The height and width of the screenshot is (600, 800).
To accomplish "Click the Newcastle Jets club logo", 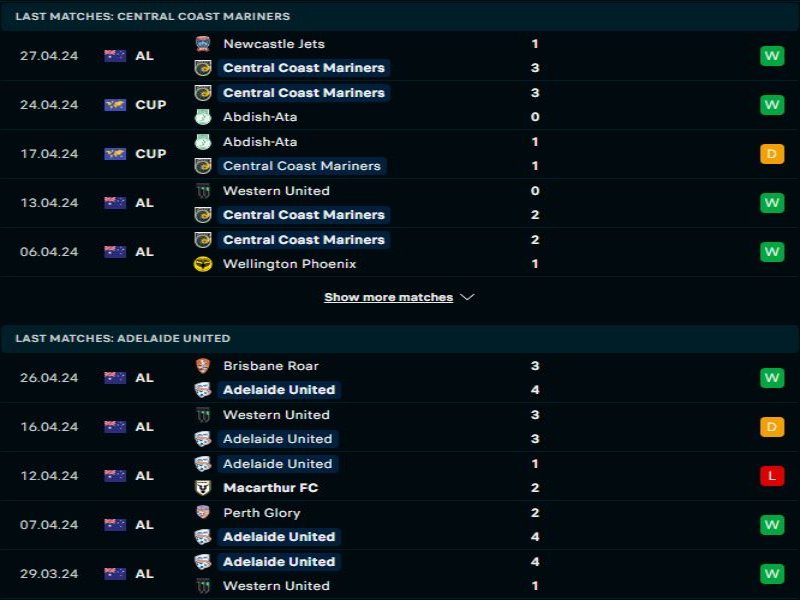I will [x=203, y=44].
